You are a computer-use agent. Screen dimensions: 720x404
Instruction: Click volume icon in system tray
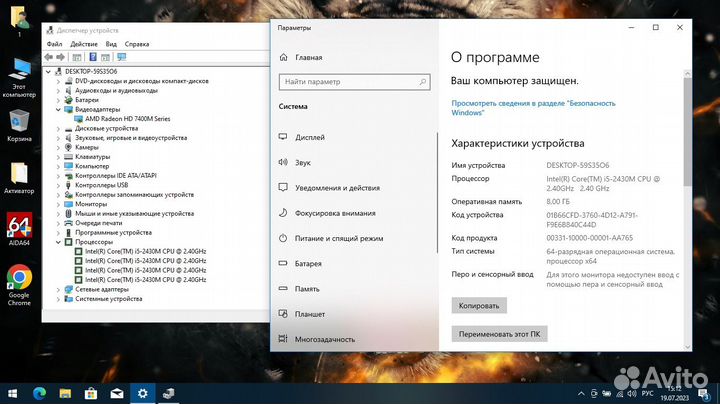(x=632, y=393)
